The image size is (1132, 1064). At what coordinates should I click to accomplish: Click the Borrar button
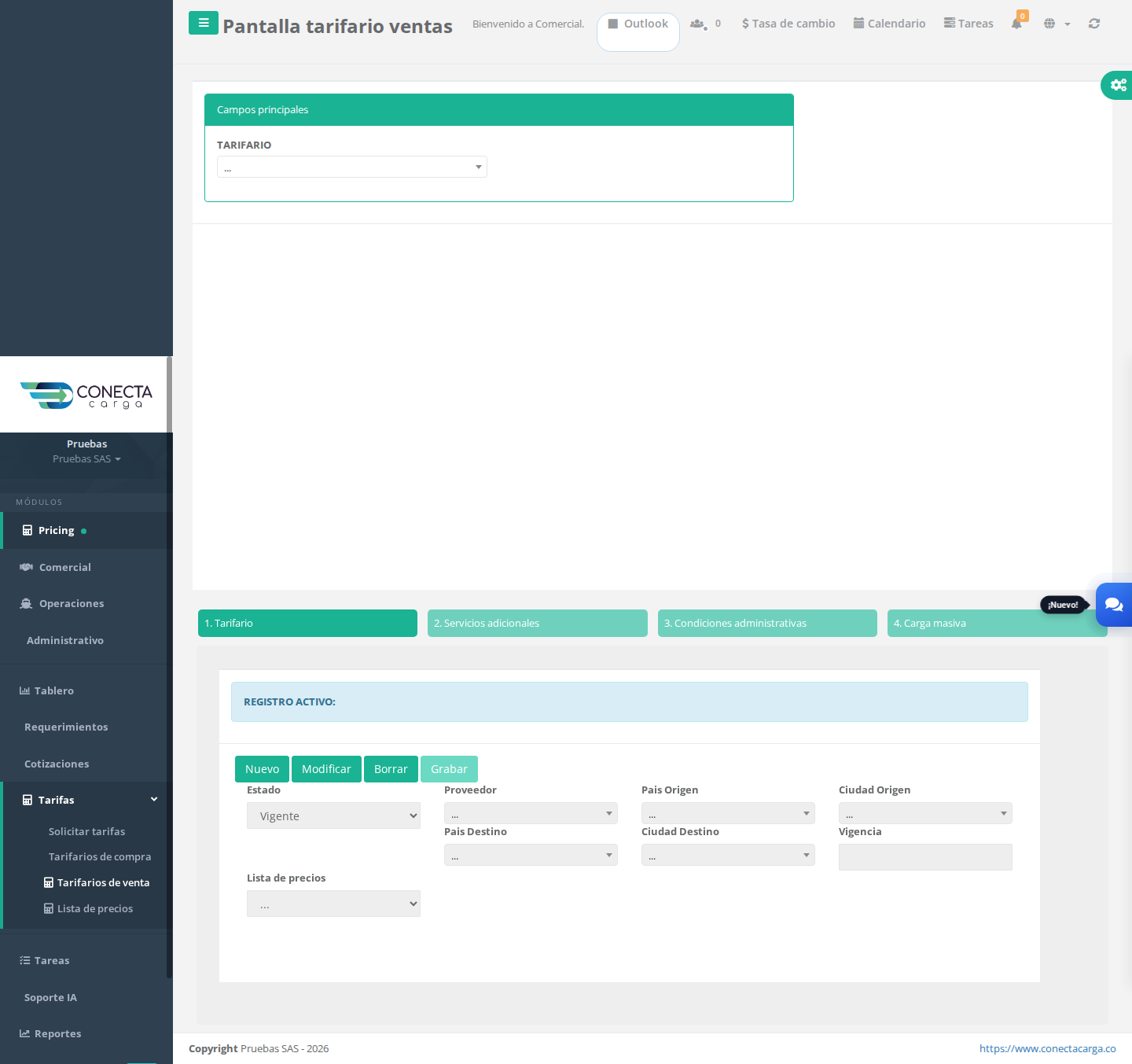[391, 769]
